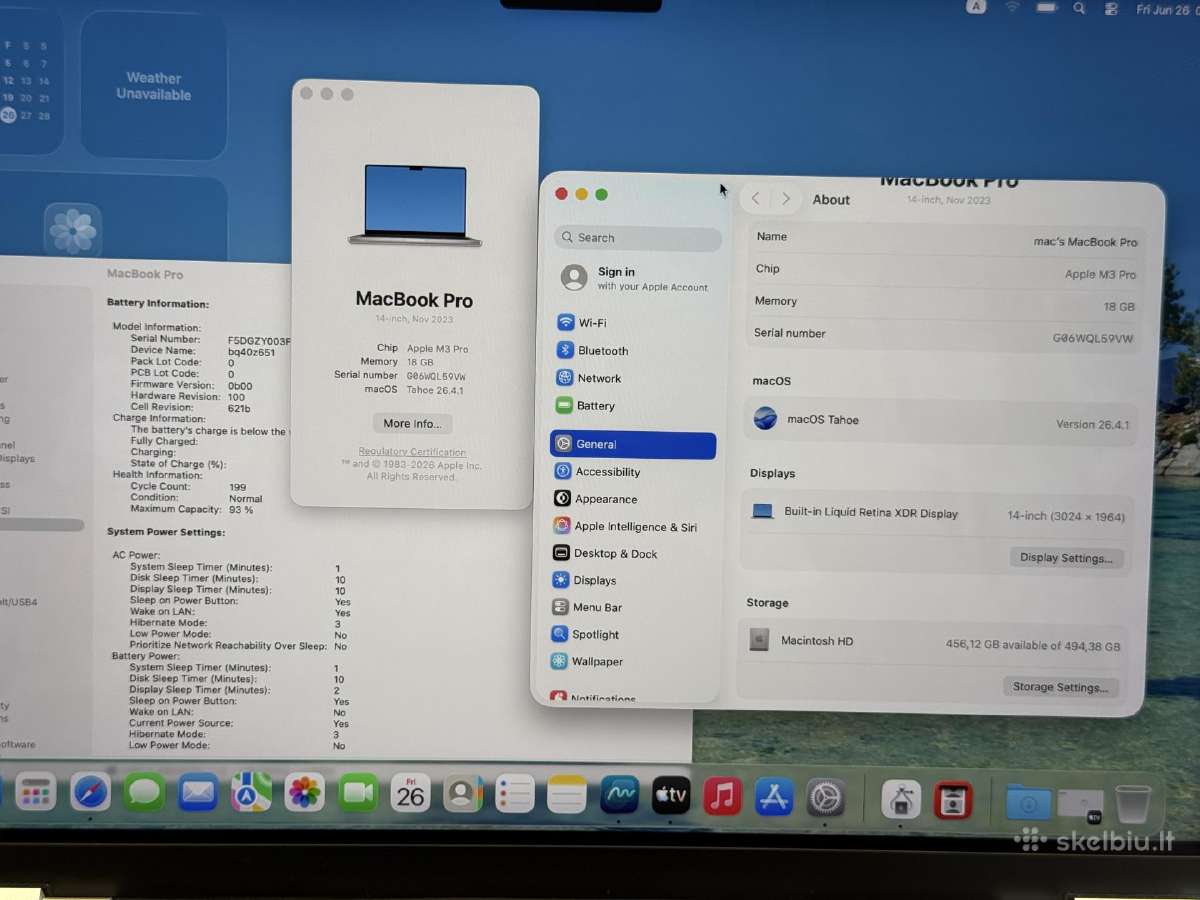Click the Macintosh HD drive icon
The image size is (1200, 900).
point(759,640)
